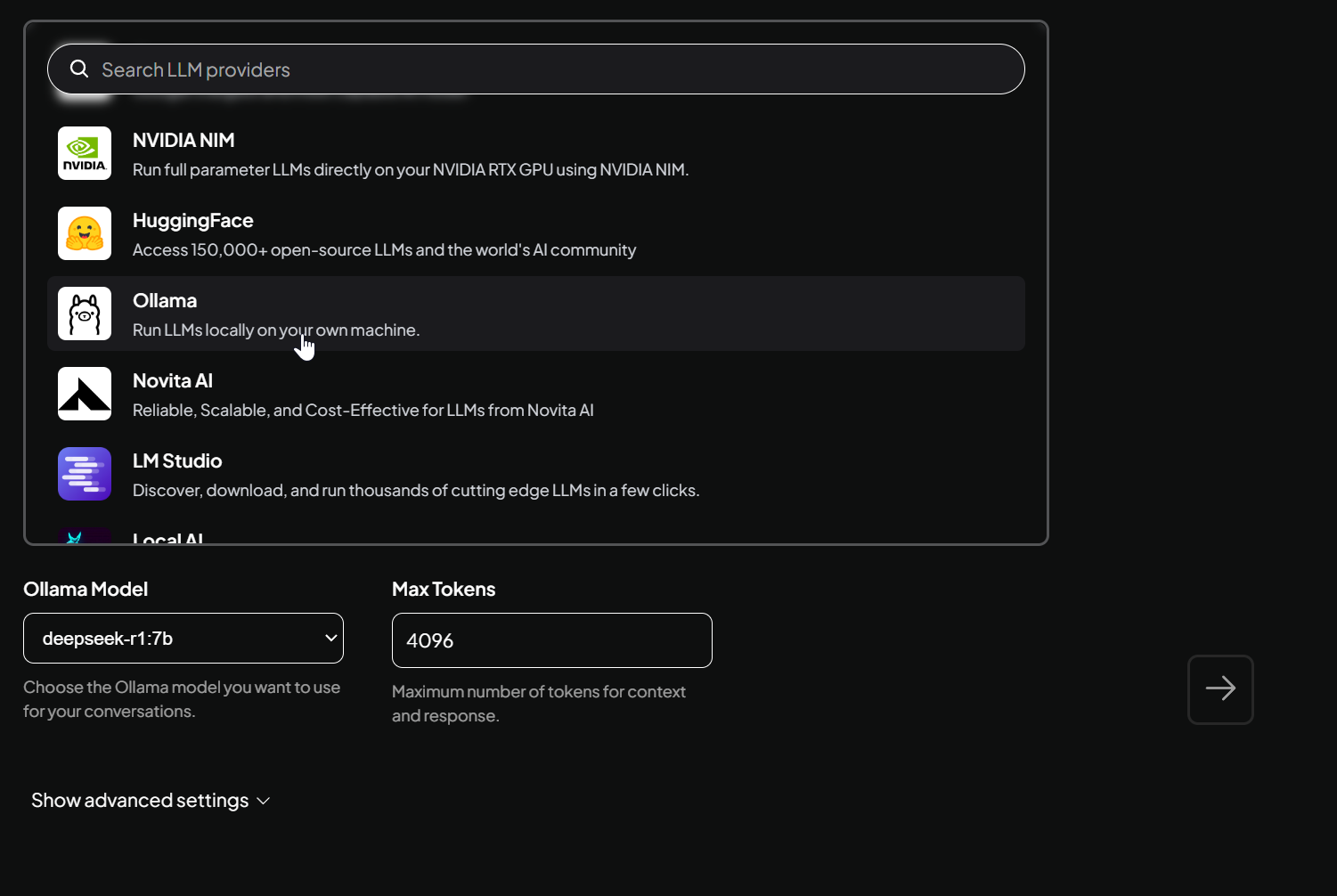Click the Ollama llama icon

[85, 314]
